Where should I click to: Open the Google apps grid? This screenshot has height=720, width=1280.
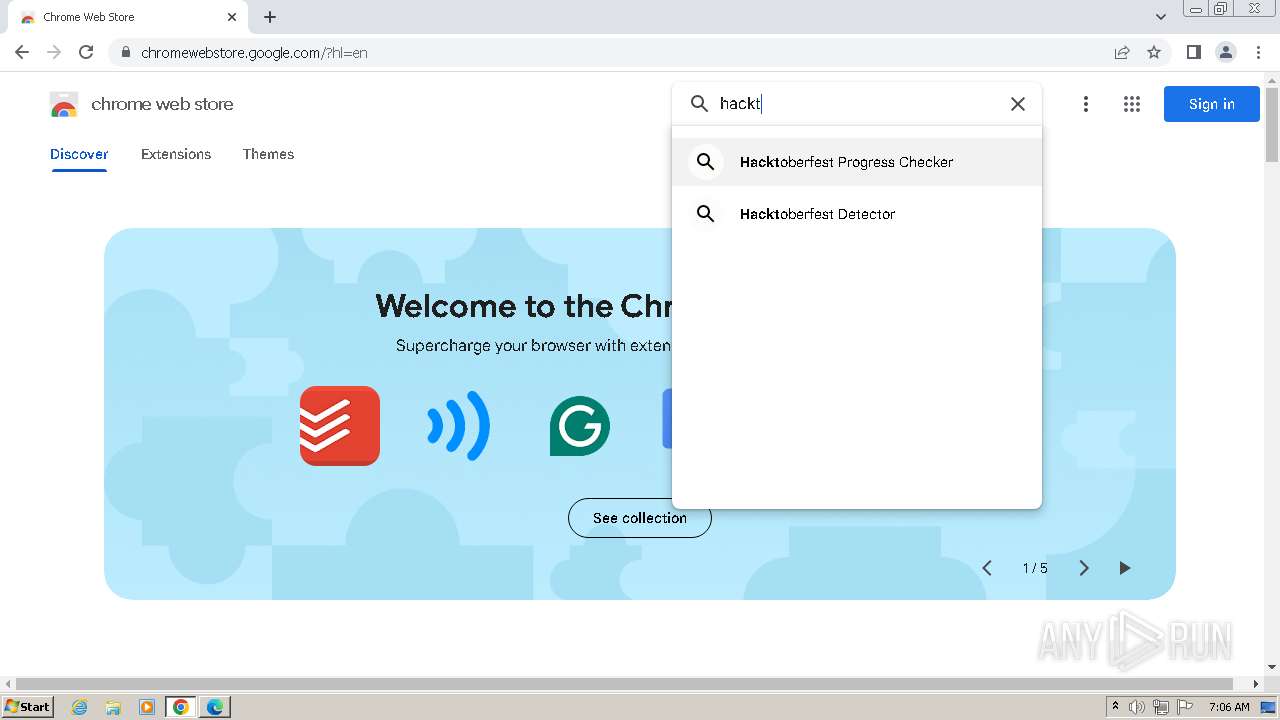pos(1132,104)
